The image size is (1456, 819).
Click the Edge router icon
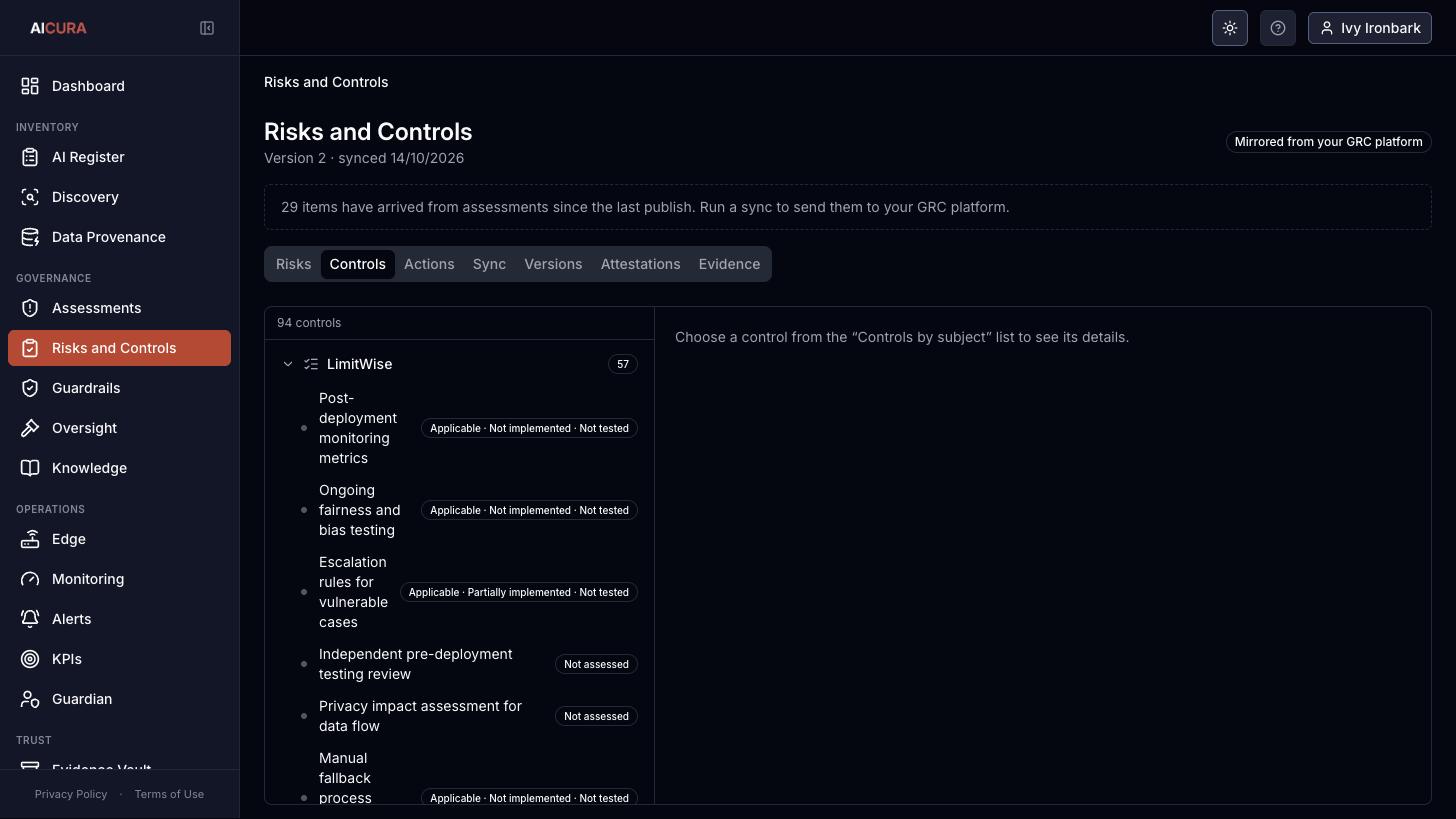[30, 539]
